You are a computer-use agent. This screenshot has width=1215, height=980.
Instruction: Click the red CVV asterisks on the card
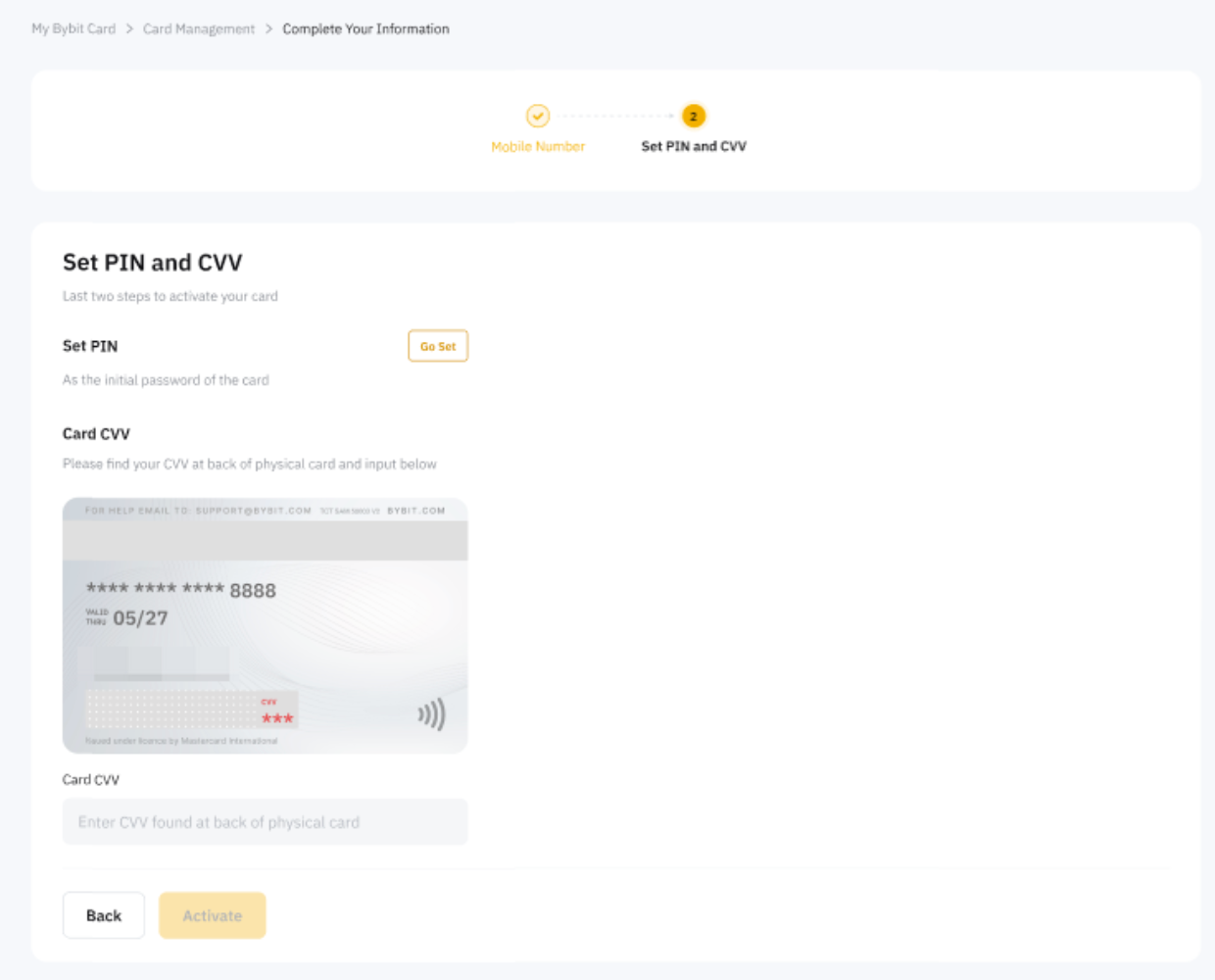(277, 718)
